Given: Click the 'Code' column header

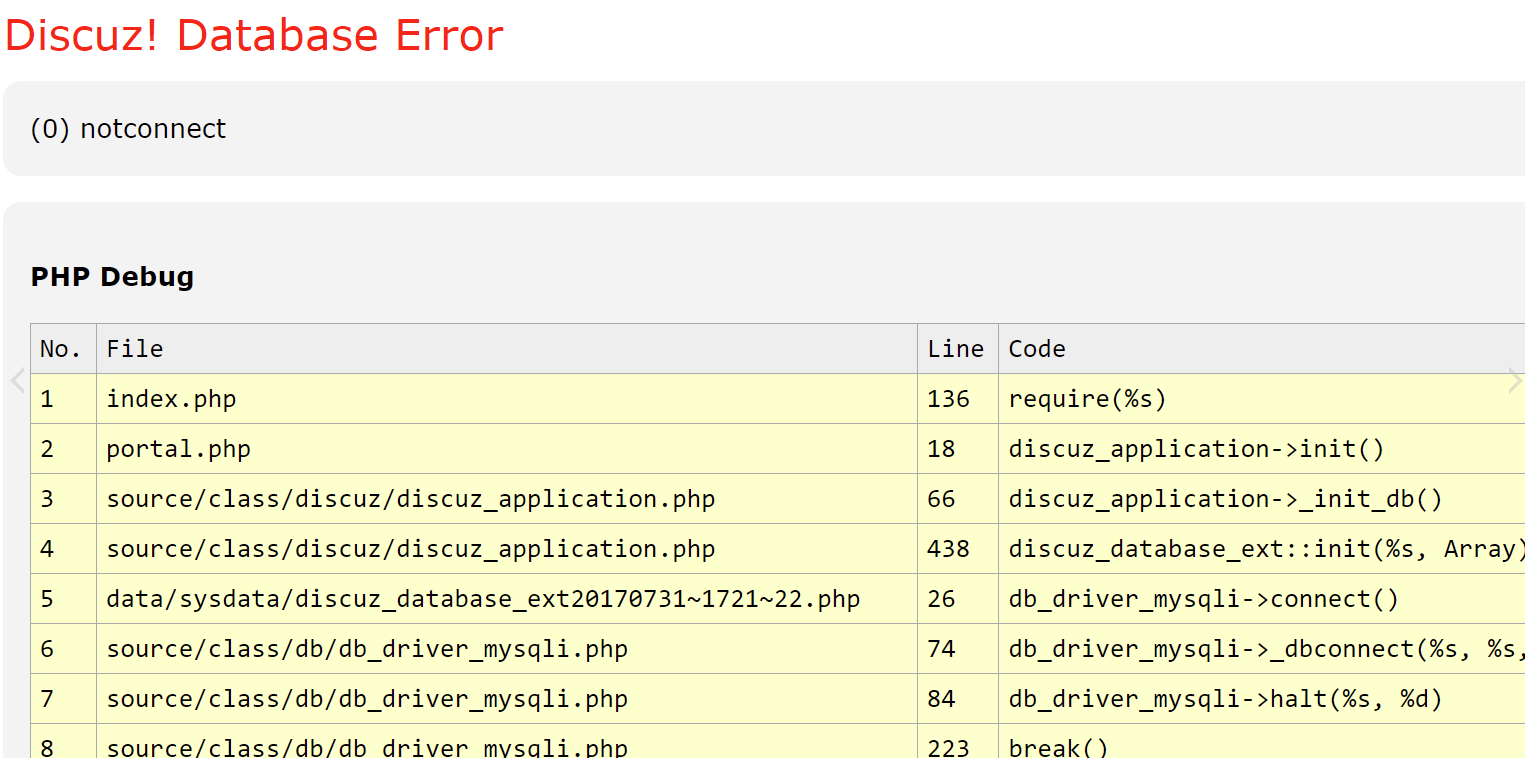Looking at the screenshot, I should pos(1262,349).
